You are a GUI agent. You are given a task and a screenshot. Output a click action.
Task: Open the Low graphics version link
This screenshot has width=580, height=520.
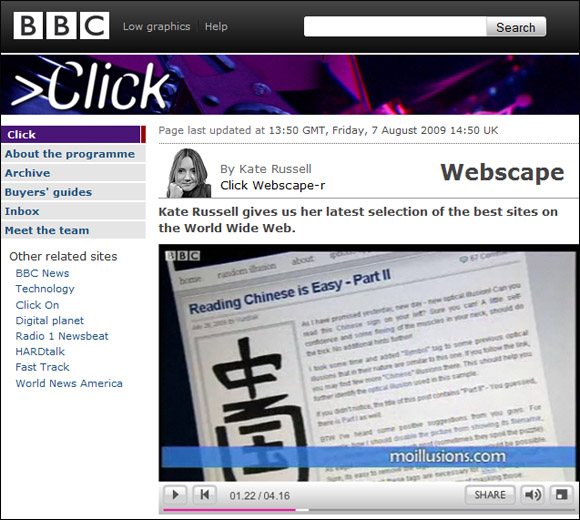coord(156,27)
